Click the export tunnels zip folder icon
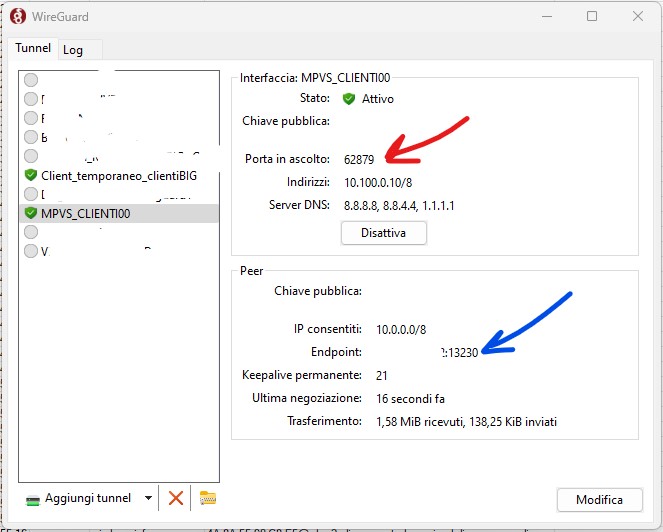 (208, 498)
